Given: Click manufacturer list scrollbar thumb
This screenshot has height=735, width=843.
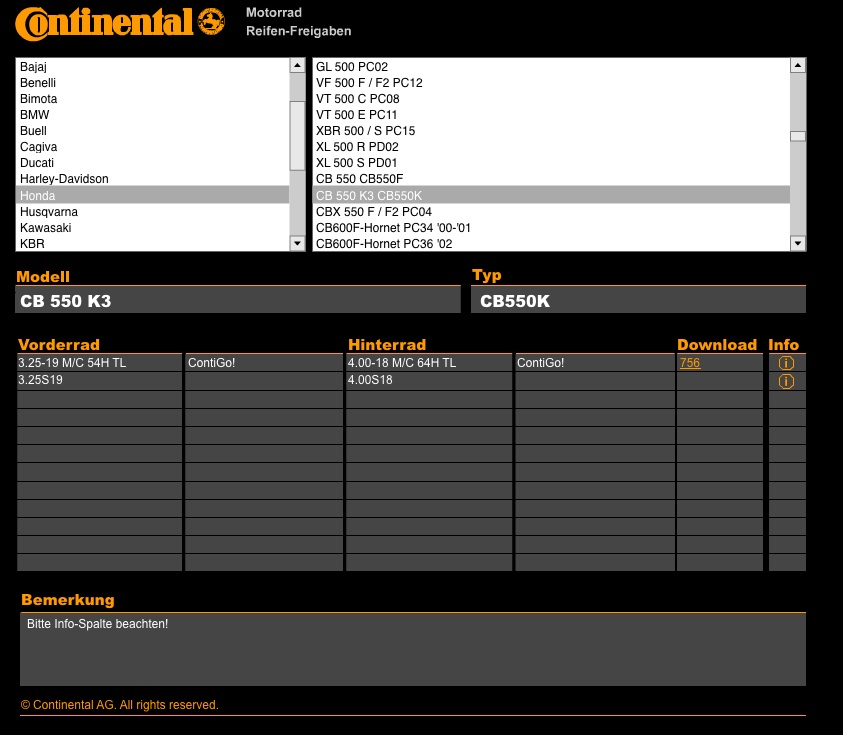Looking at the screenshot, I should 297,135.
